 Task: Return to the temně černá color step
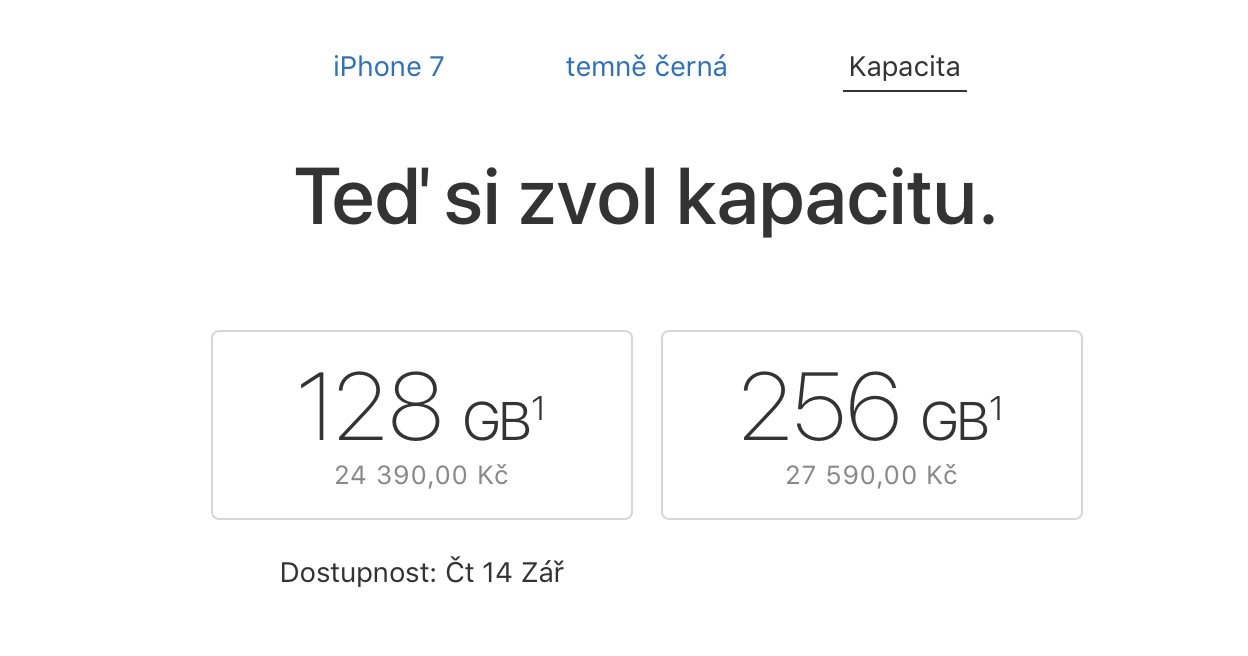pyautogui.click(x=646, y=67)
